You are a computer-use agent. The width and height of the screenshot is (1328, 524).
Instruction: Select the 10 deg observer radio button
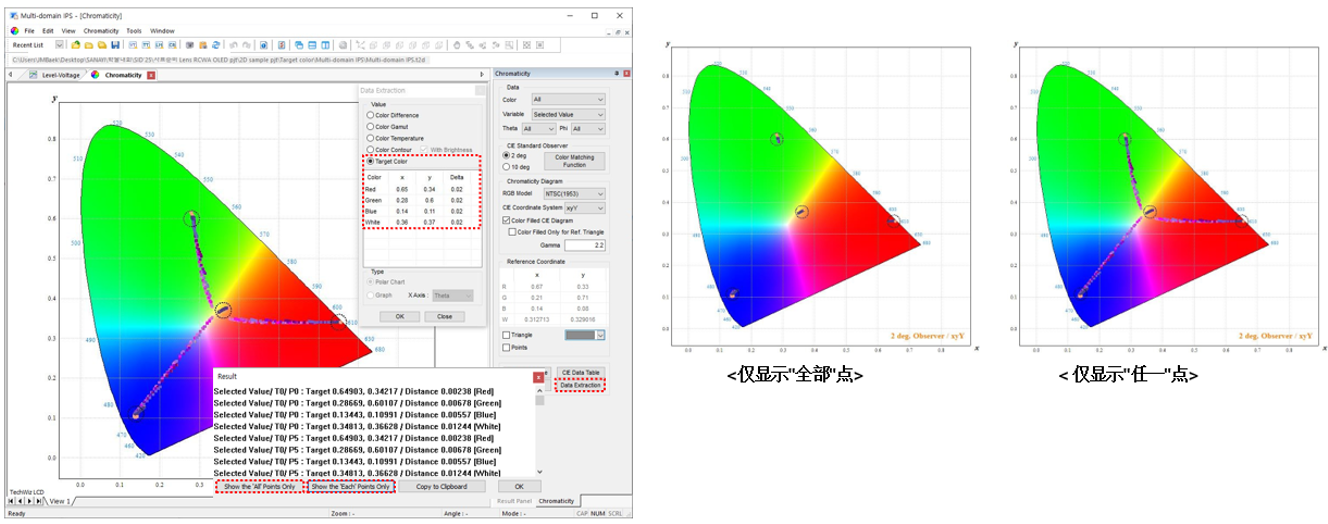(506, 166)
